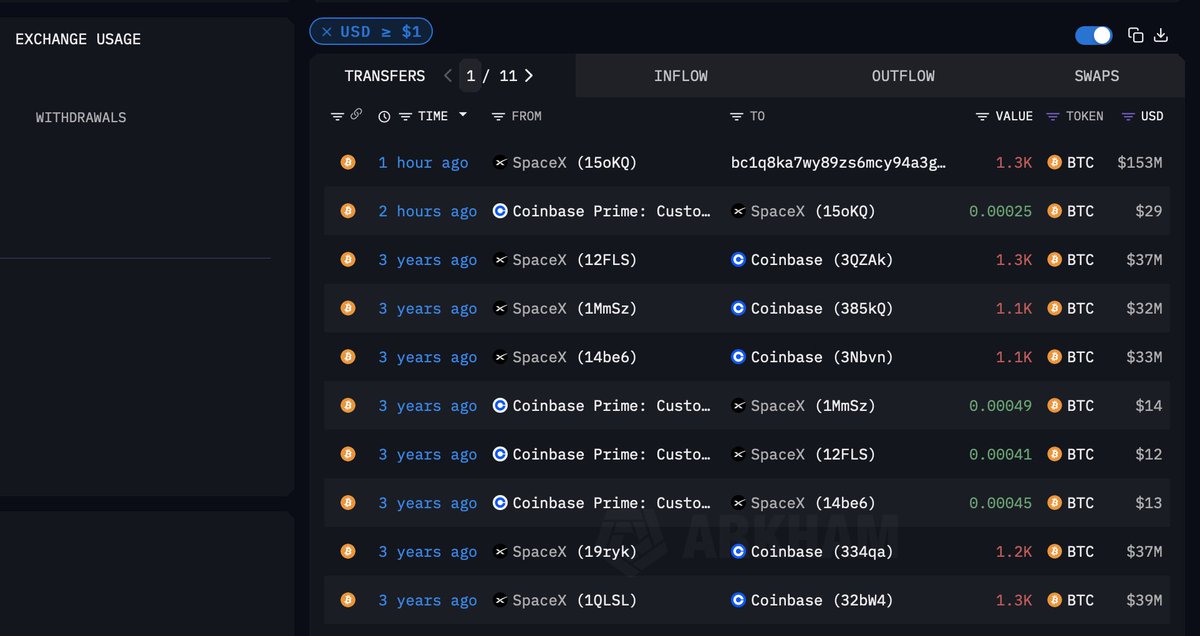Click BTC token icon in the $33M row
Image resolution: width=1200 pixels, height=636 pixels.
click(1054, 357)
